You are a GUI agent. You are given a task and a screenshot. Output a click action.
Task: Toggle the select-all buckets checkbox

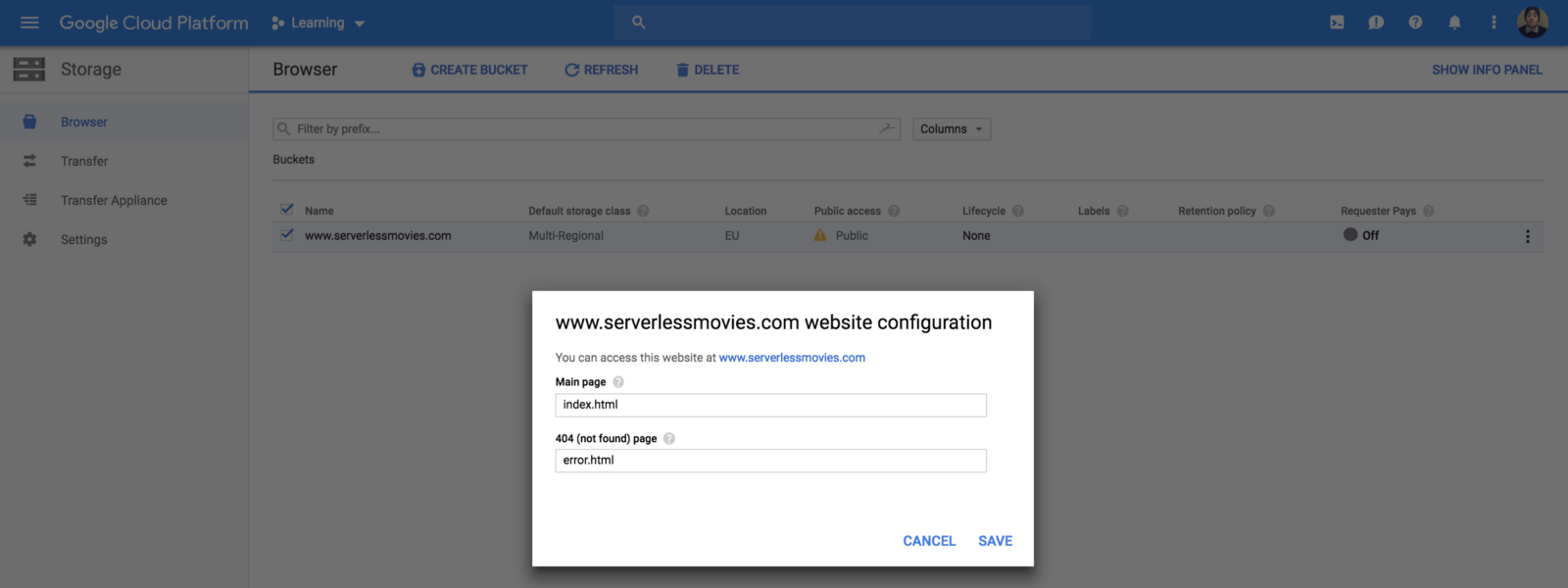pos(287,210)
